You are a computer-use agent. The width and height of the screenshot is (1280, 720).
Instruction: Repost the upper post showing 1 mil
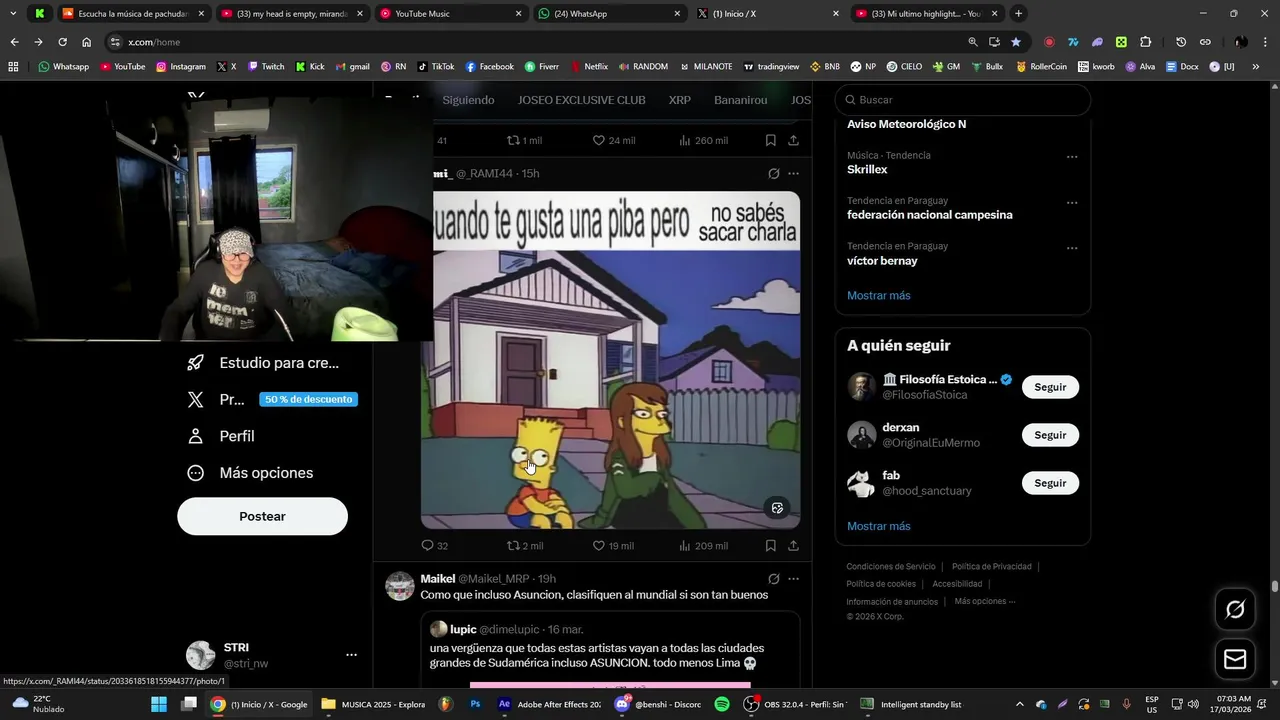pos(525,140)
